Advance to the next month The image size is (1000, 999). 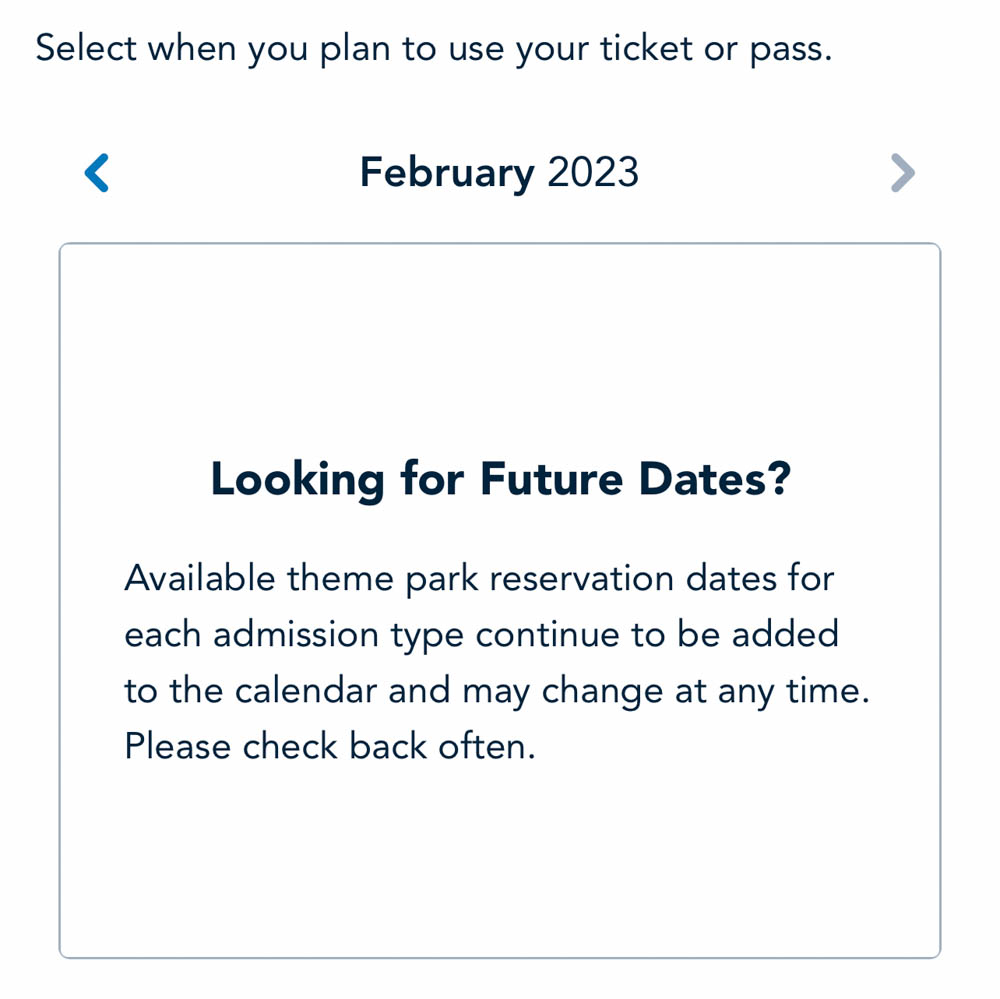tap(902, 172)
